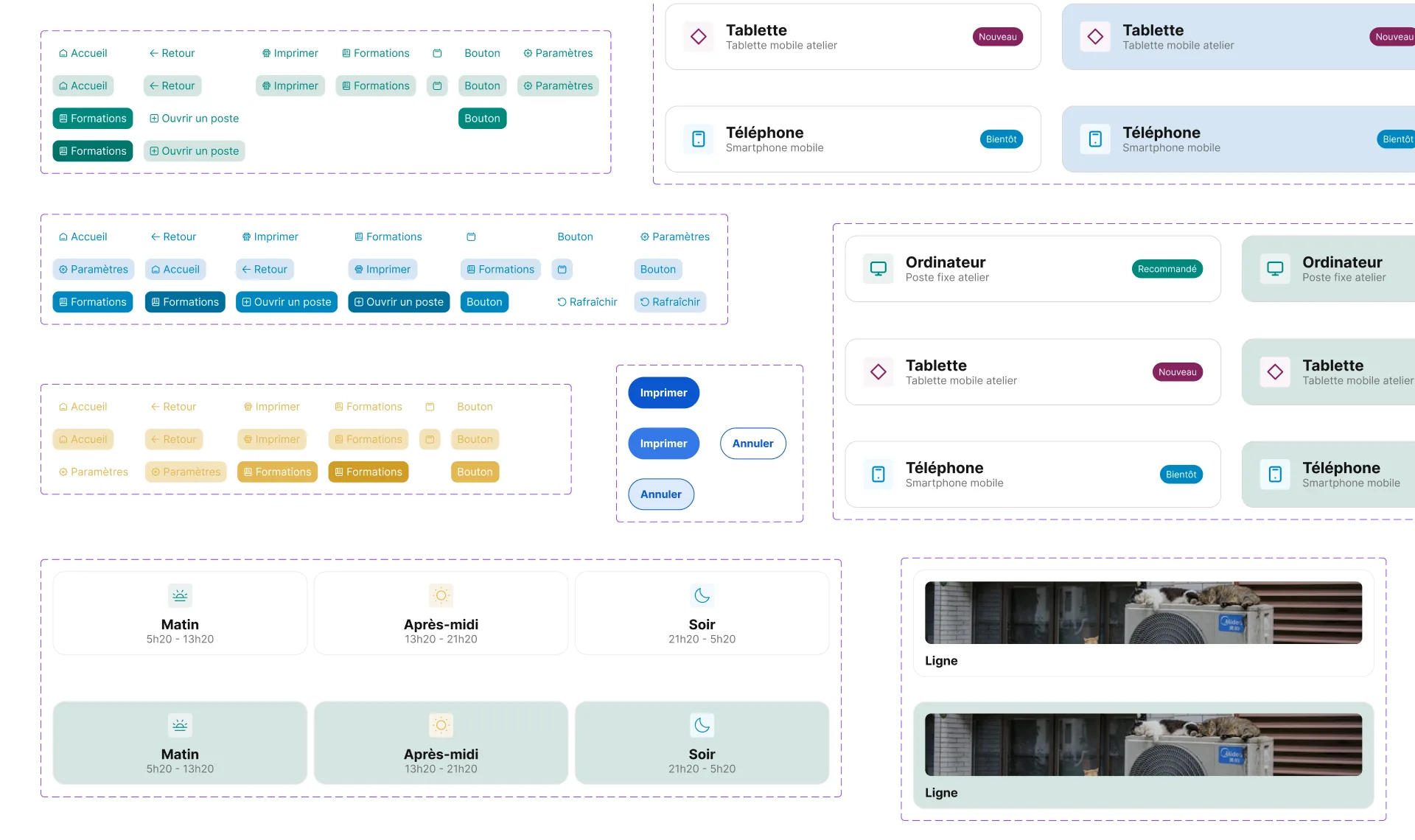Click the monitor icon in the green Ordinateur card
This screenshot has width=1415, height=840.
pyautogui.click(x=1275, y=269)
